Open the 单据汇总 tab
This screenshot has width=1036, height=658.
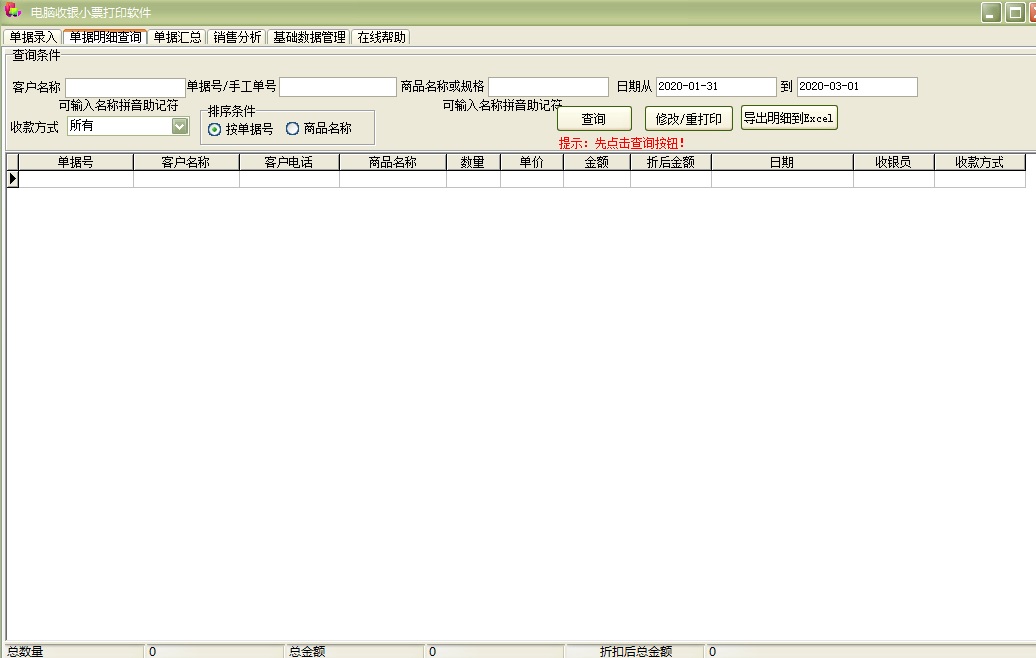177,37
